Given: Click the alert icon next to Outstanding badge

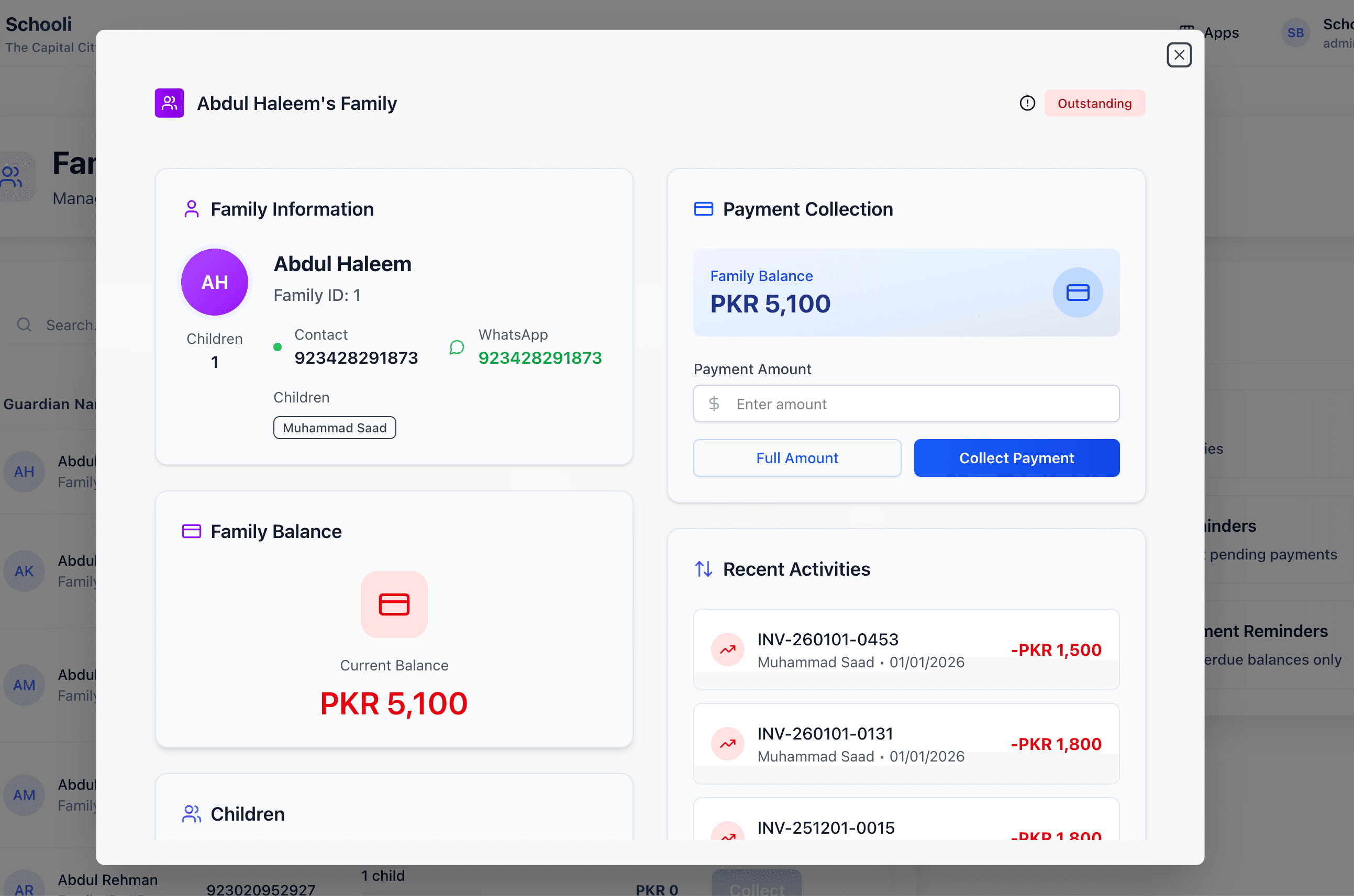Looking at the screenshot, I should coord(1027,103).
